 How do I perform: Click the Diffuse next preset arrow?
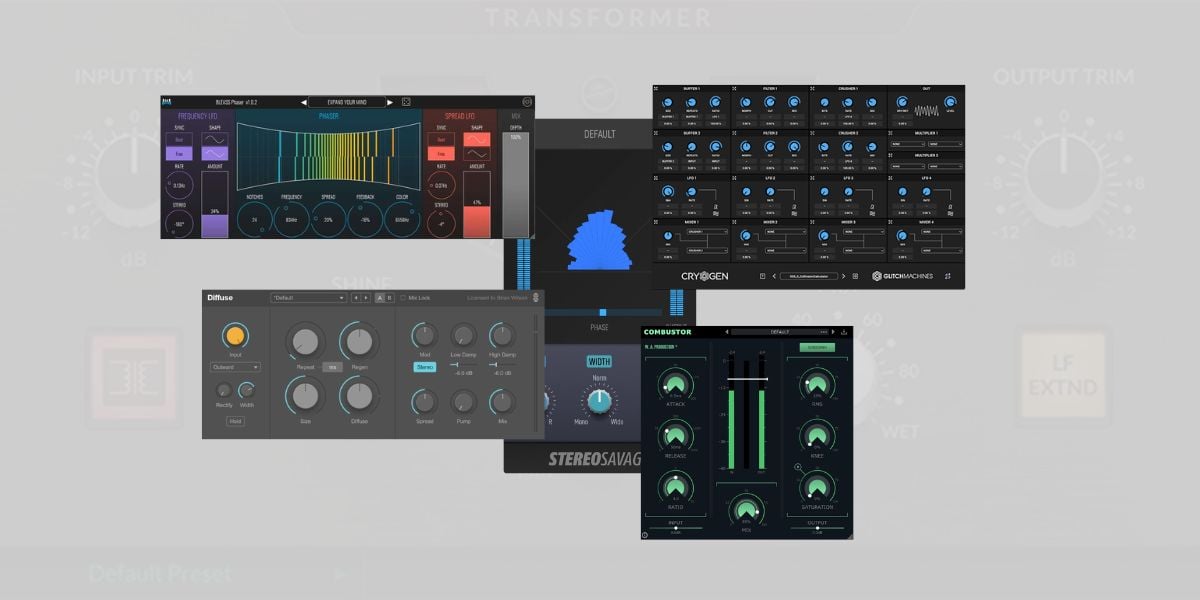[x=366, y=298]
